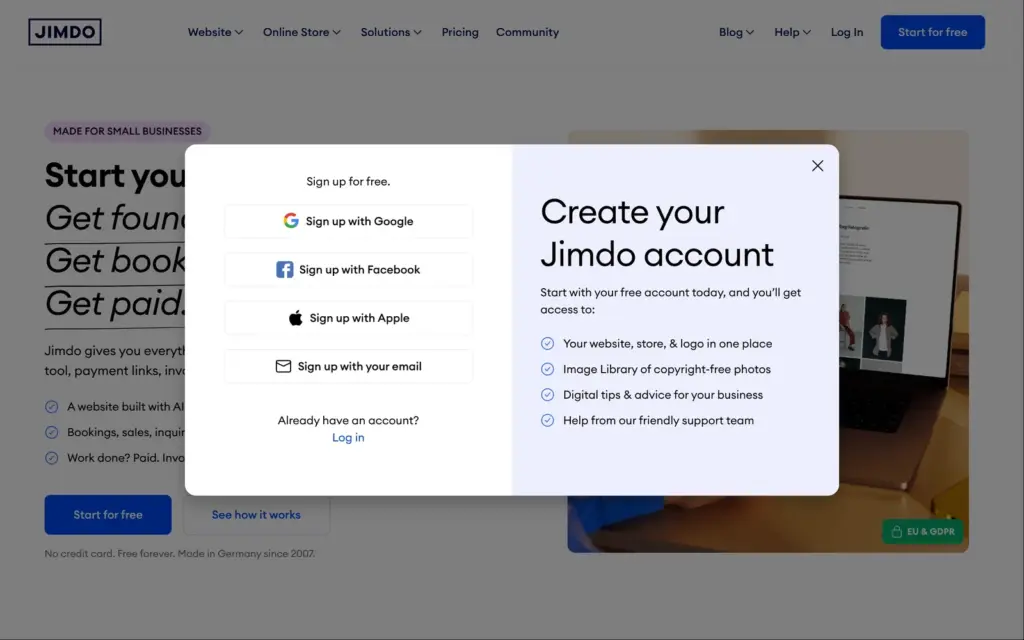1024x640 pixels.
Task: Click the Facebook logo icon
Action: coord(284,269)
